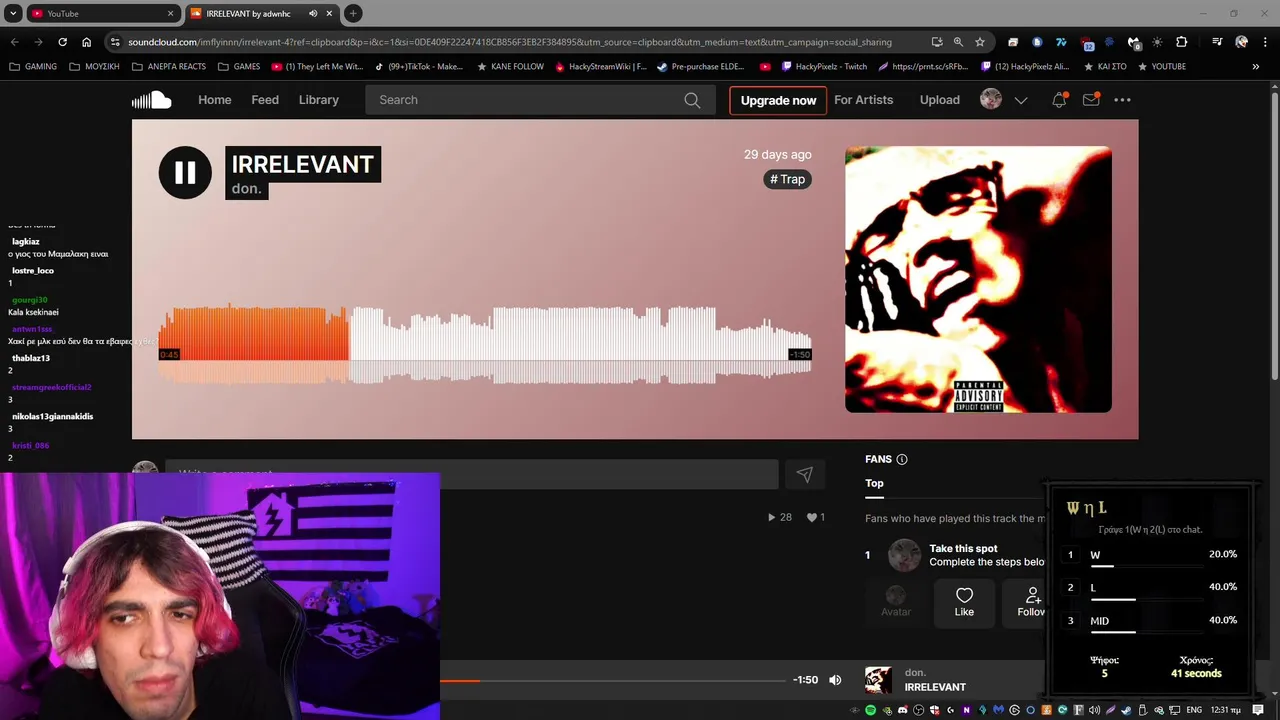Go to the browser home page

click(86, 42)
